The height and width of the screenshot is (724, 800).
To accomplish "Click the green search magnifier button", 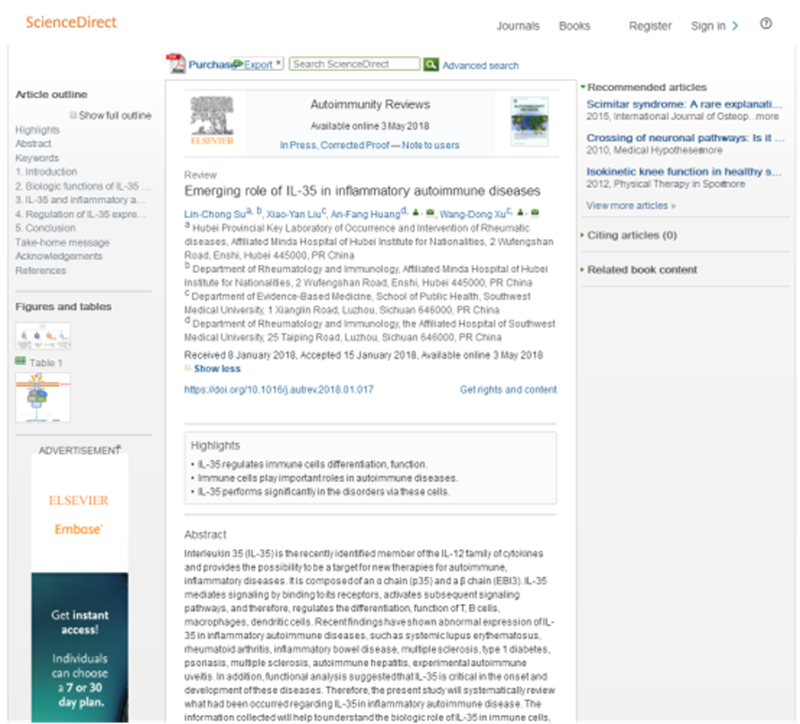I will (x=431, y=65).
